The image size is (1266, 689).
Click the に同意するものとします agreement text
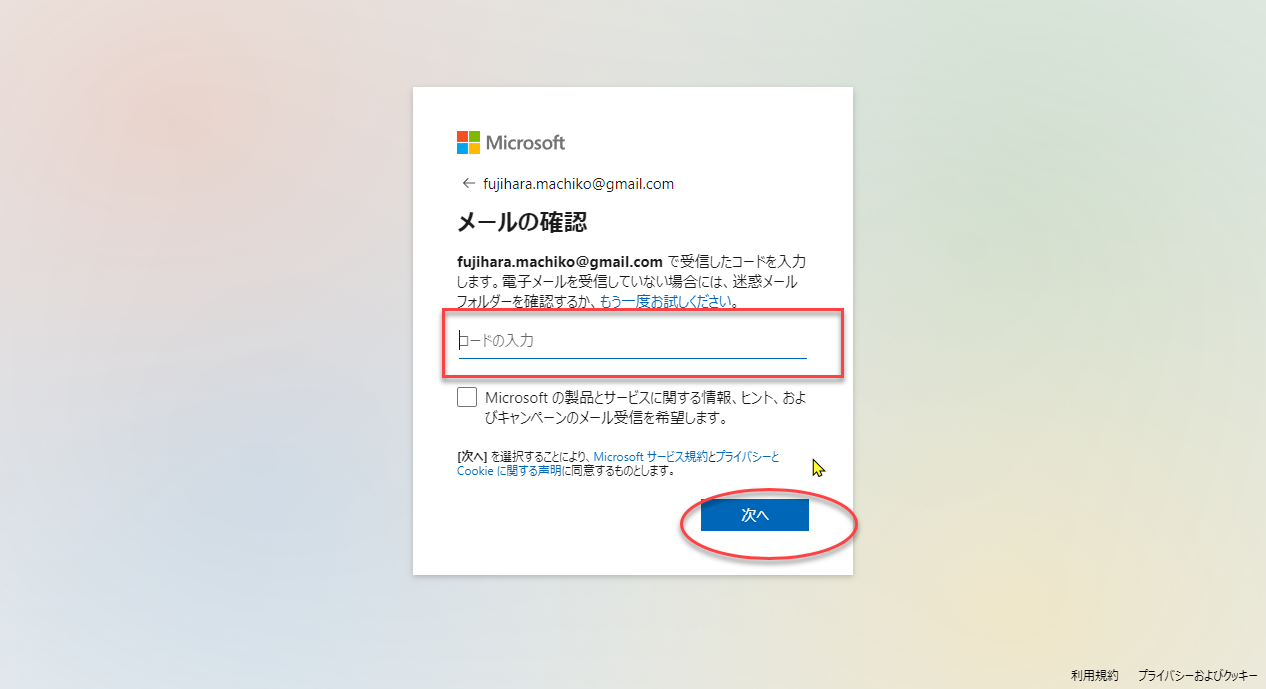pos(618,470)
